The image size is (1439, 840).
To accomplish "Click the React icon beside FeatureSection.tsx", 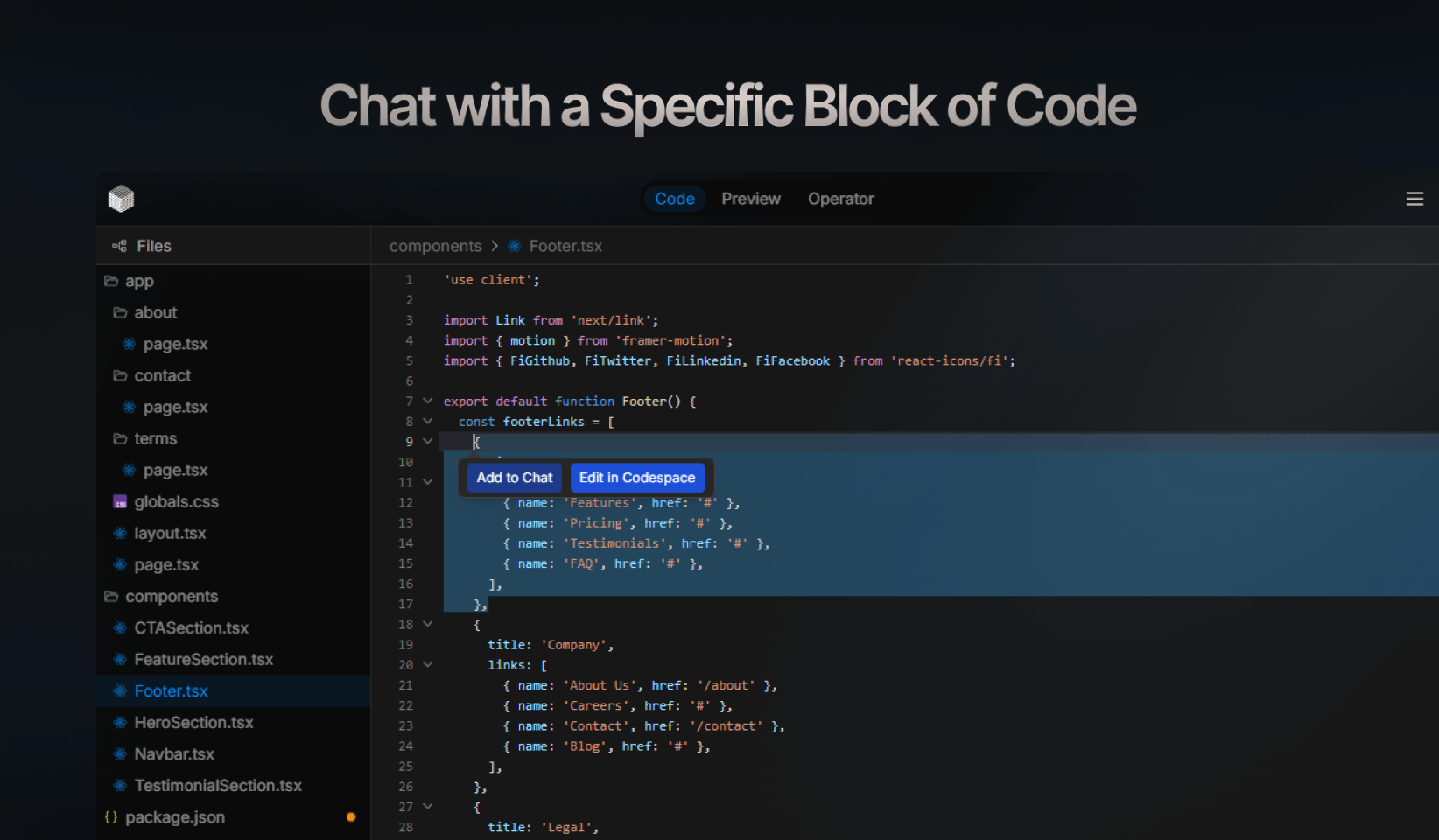I will 120,659.
